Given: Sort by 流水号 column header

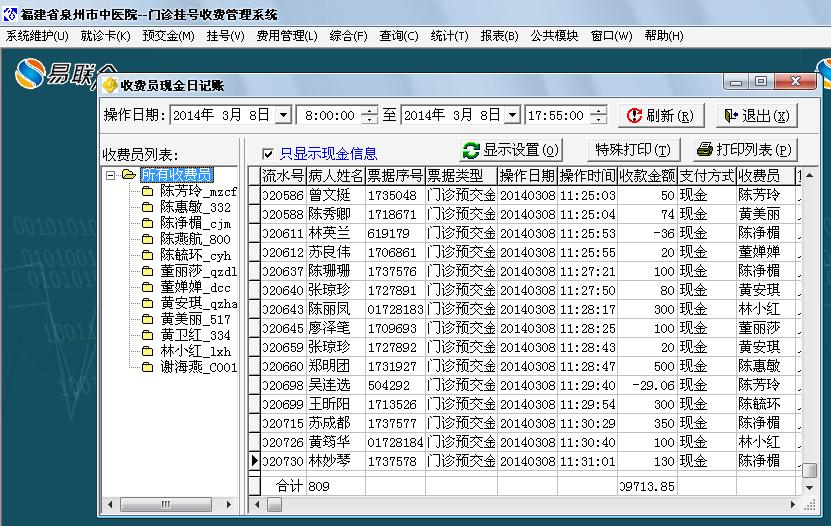Looking at the screenshot, I should coord(284,176).
